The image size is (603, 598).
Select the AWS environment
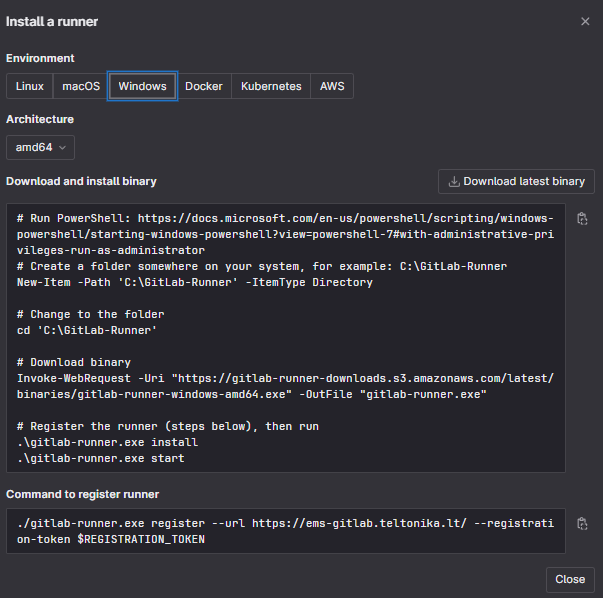click(x=332, y=86)
